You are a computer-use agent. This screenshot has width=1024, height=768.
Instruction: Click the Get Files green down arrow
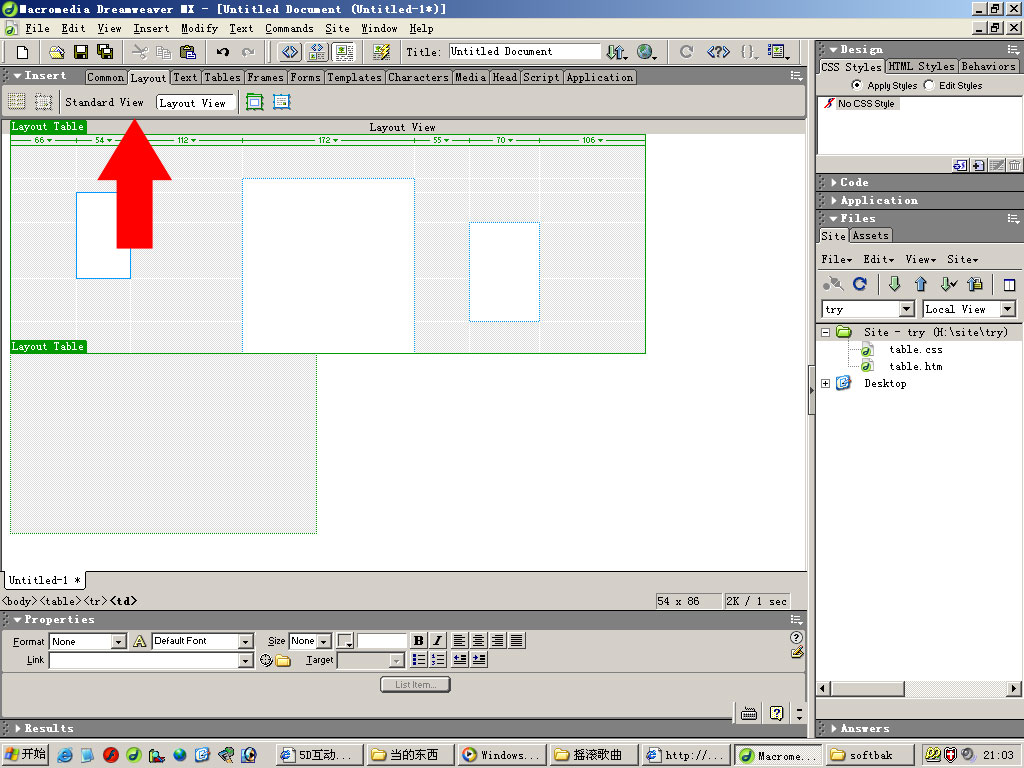coord(894,284)
